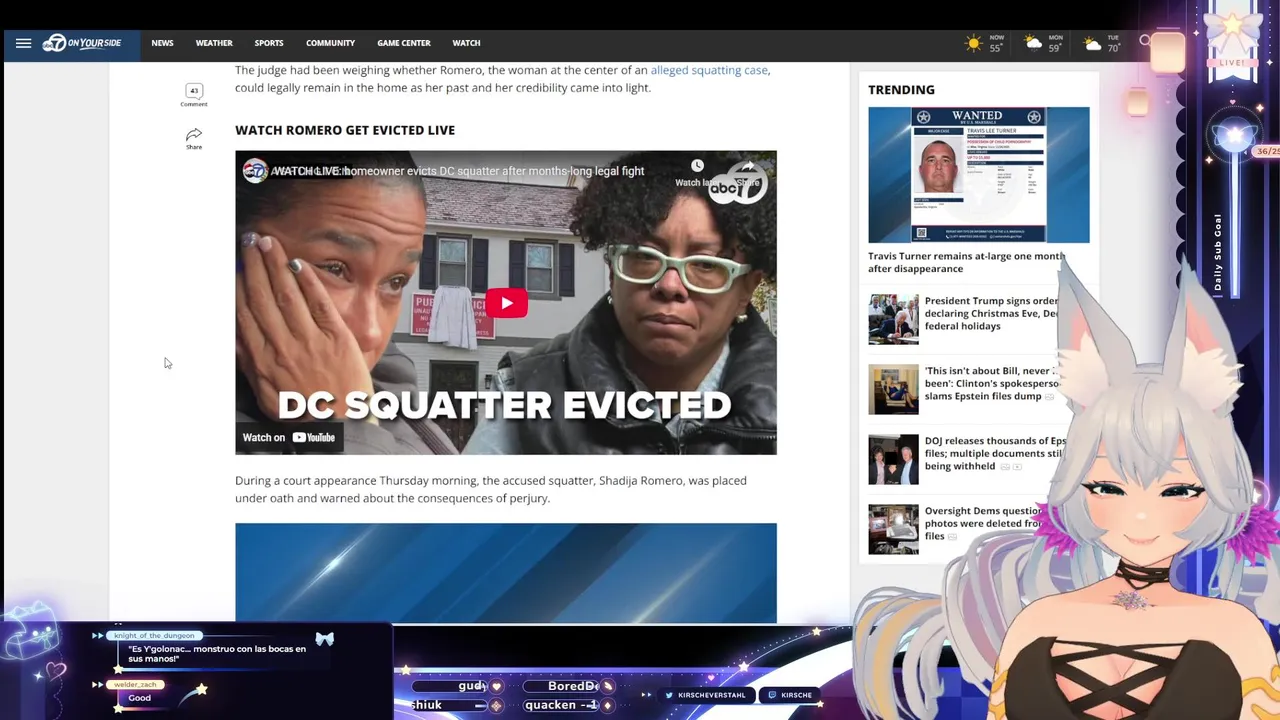The image size is (1280, 720).
Task: Click the TUE weather forecast icon
Action: (x=1092, y=44)
